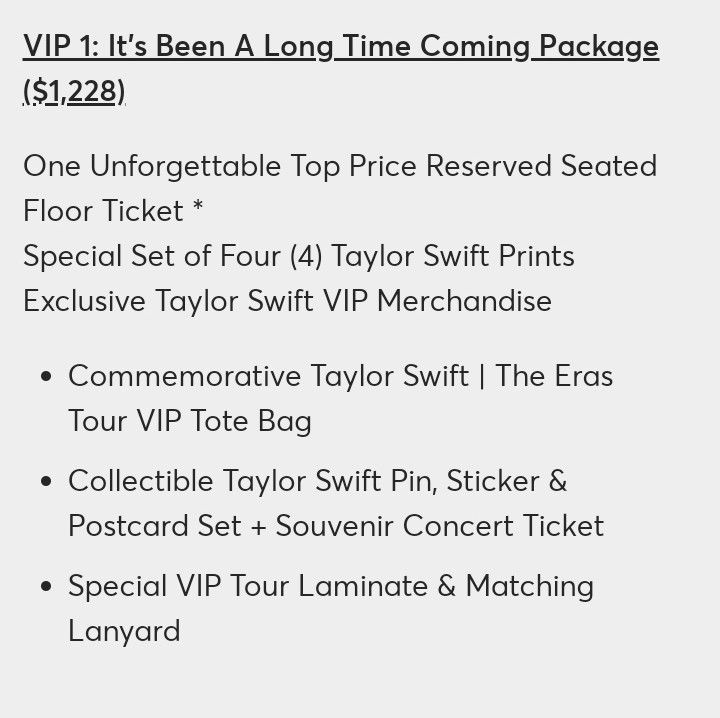This screenshot has width=720, height=718.
Task: Click the asterisk after Floor Ticket
Action: (x=198, y=206)
